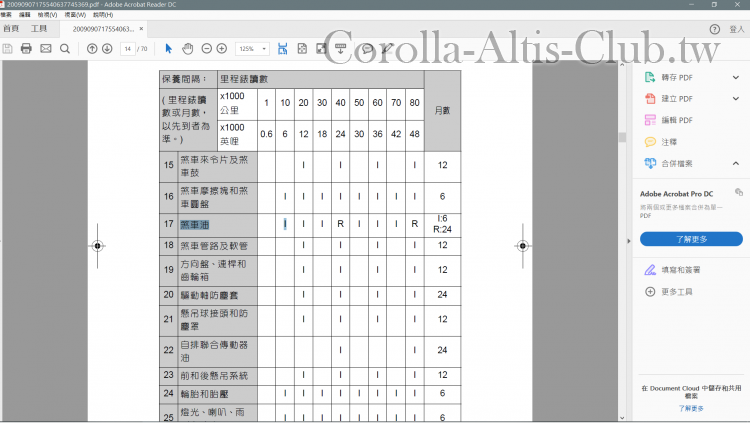Click the blue 了解更多 button
This screenshot has width=750, height=423.
point(691,239)
